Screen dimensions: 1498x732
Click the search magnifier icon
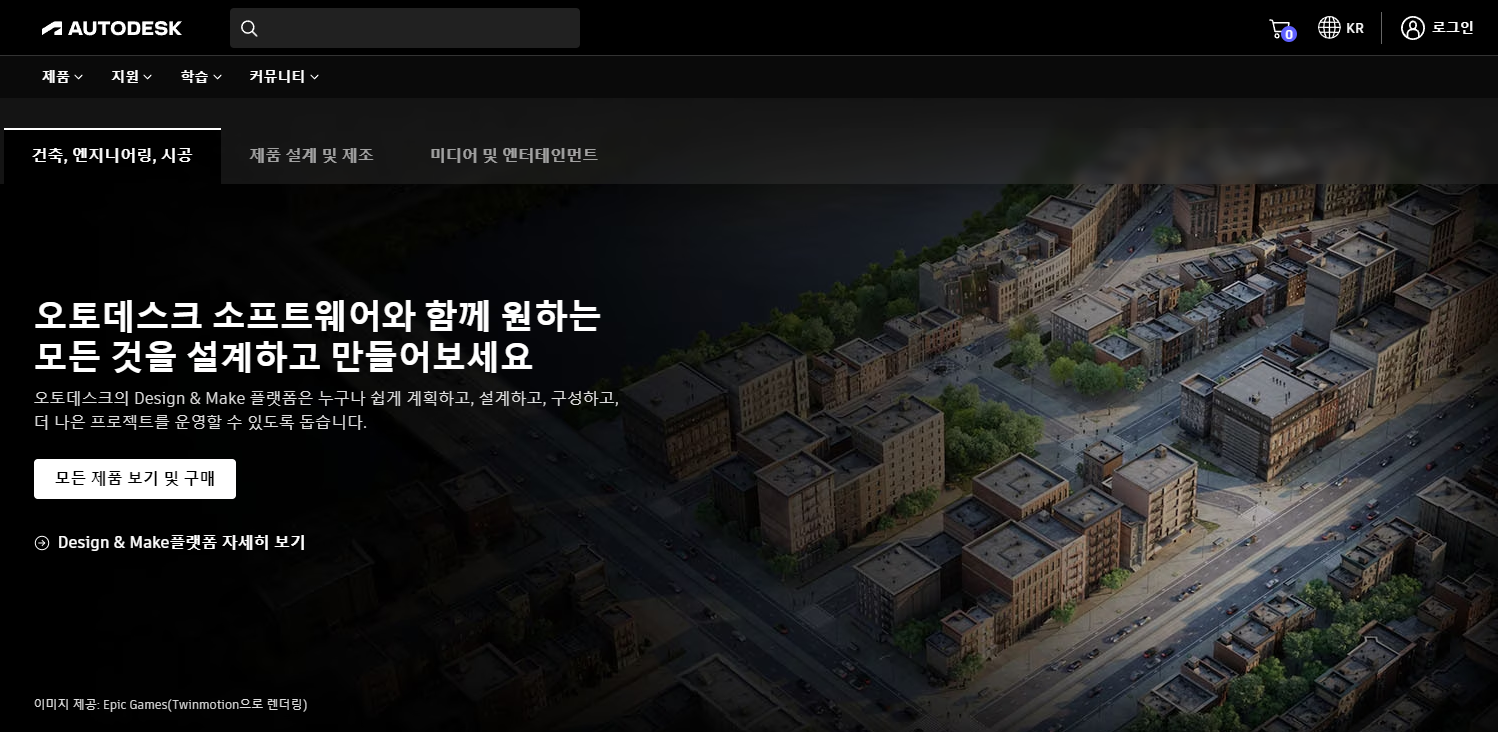pyautogui.click(x=250, y=28)
